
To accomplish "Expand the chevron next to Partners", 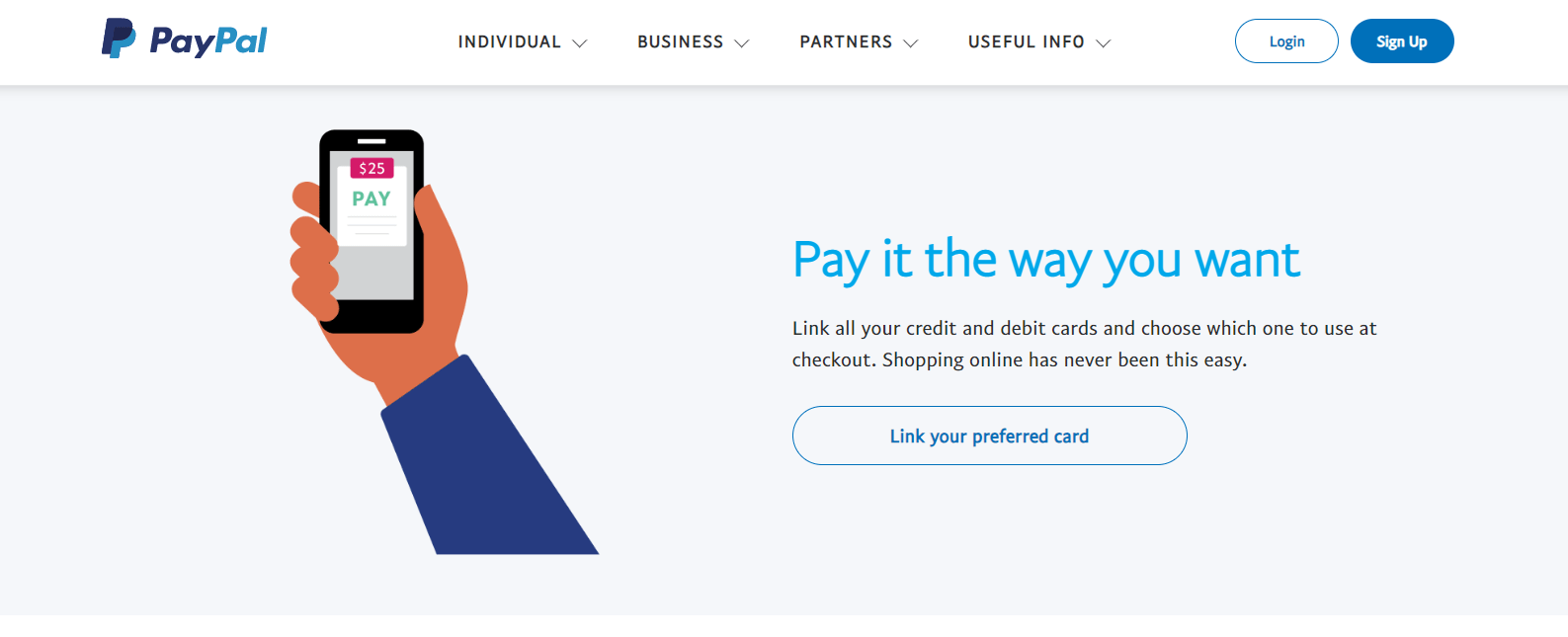I will tap(911, 43).
